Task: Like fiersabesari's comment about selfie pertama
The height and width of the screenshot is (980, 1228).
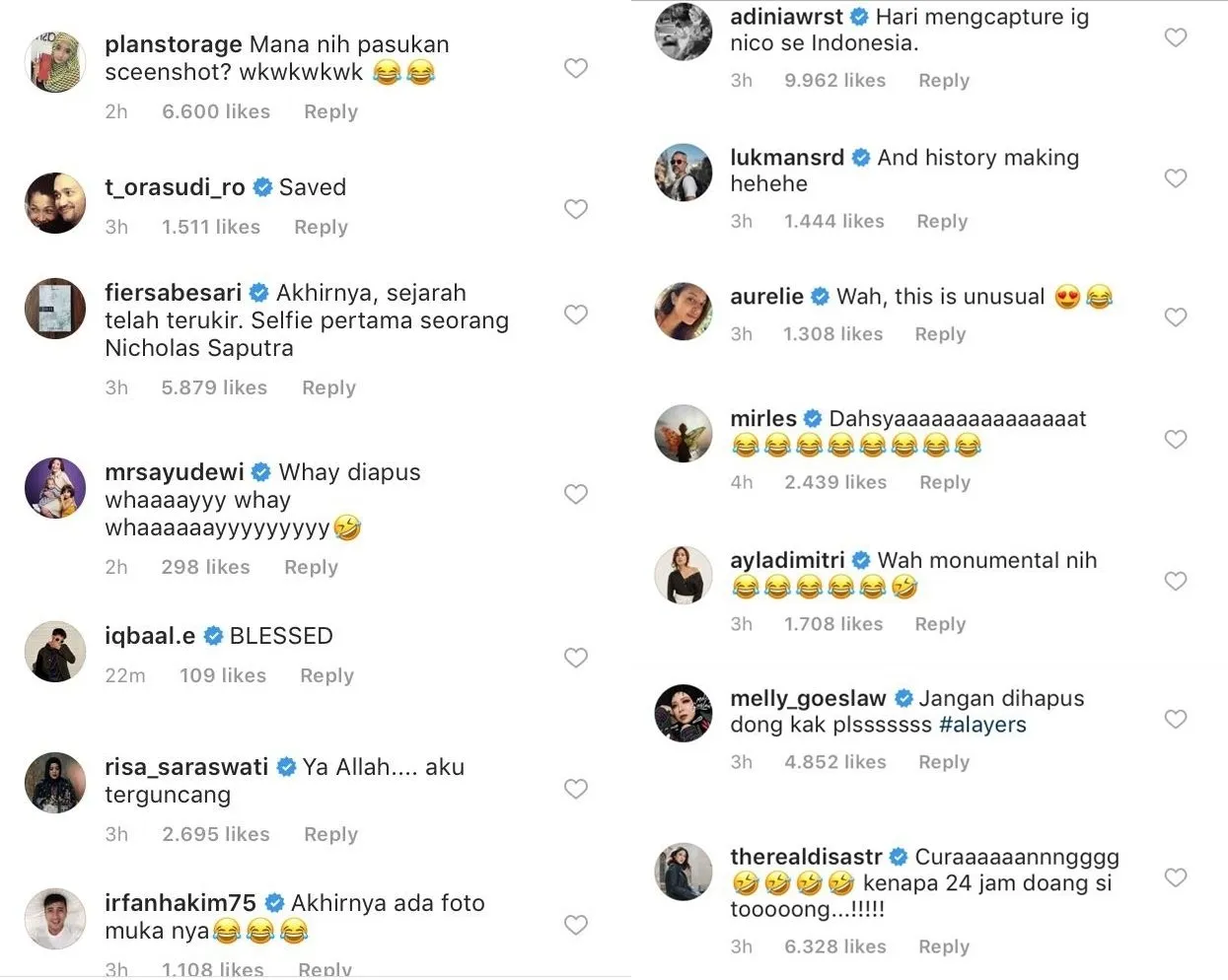Action: point(576,315)
